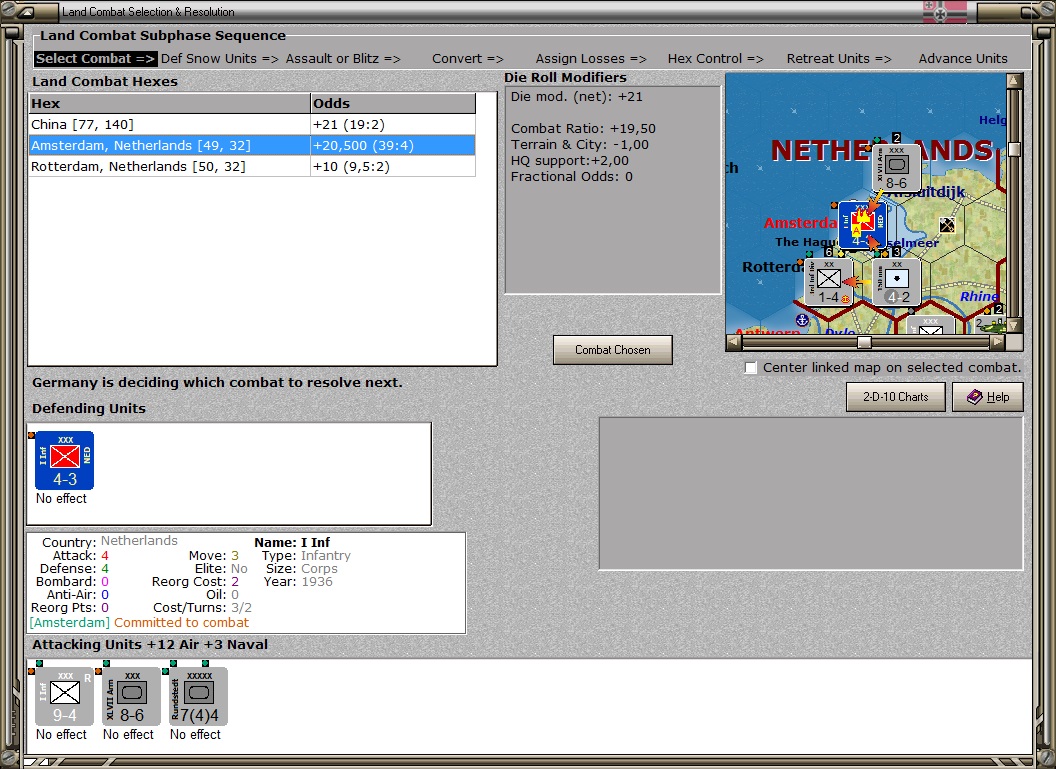Screen dimensions: 1056x769
Task: Click the map vertical scrollbar up arrow
Action: 1014,81
